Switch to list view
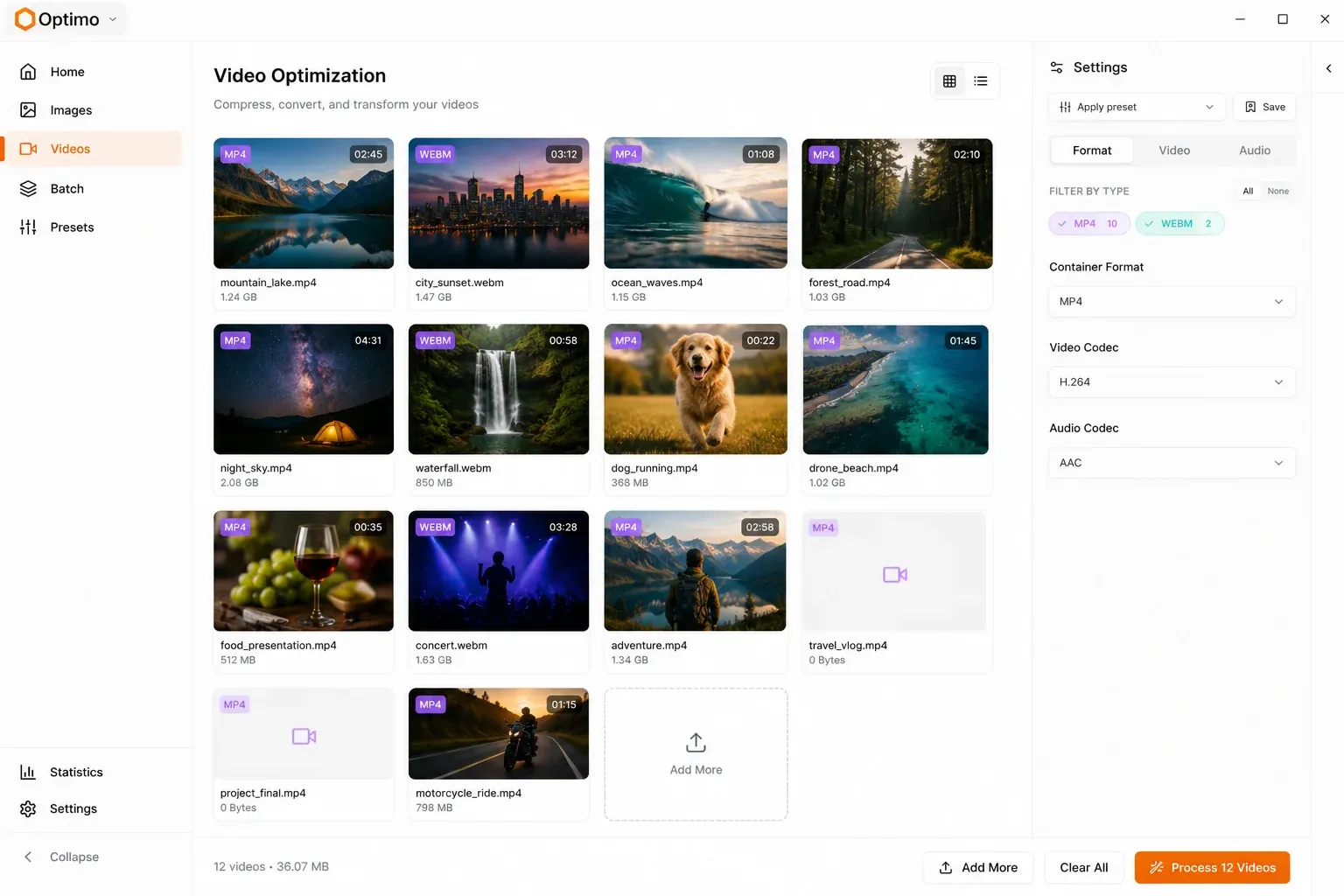Viewport: 1344px width, 896px height. 981,81
